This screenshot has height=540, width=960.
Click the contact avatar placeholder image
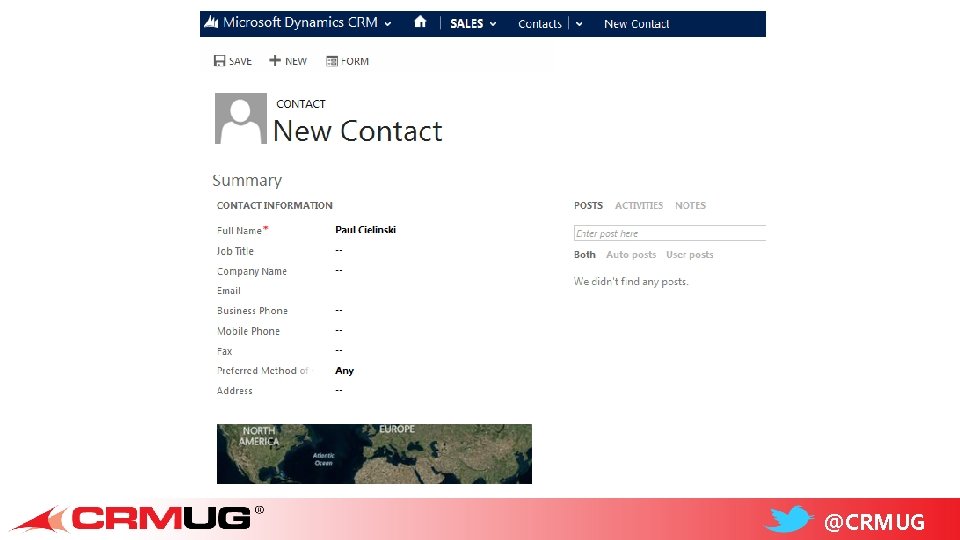[x=241, y=118]
